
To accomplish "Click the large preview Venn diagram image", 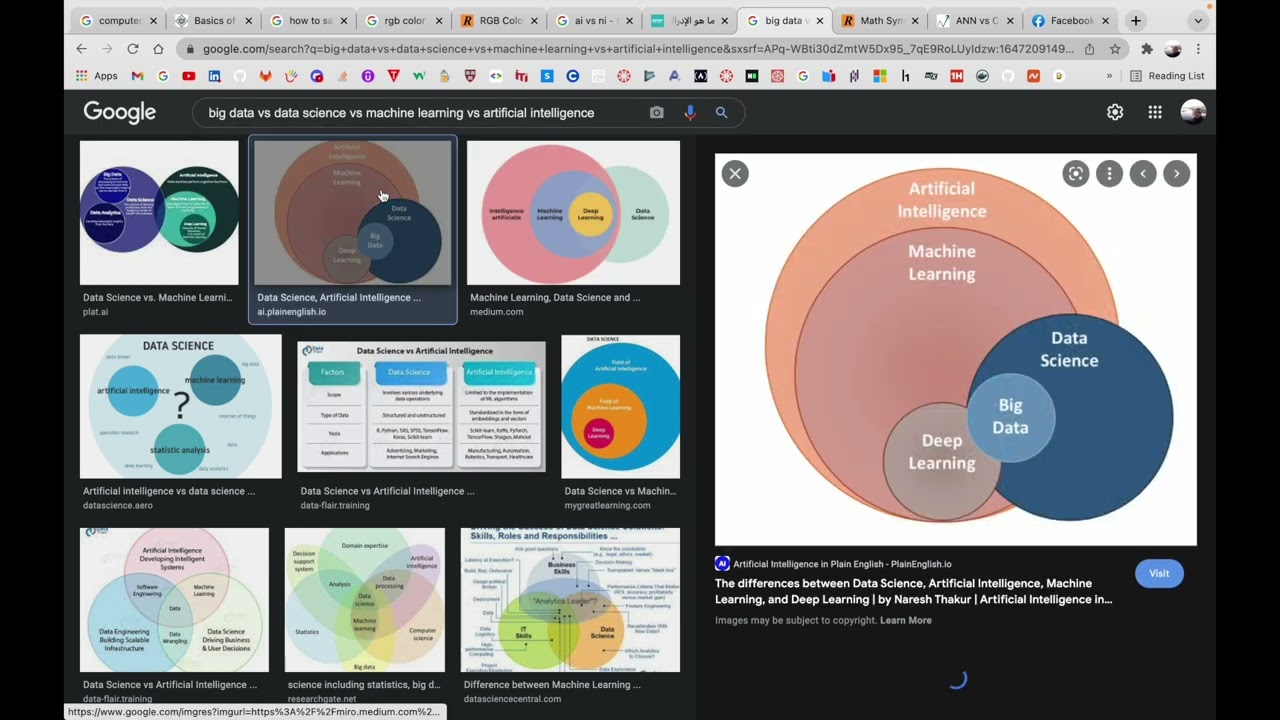I will [955, 349].
